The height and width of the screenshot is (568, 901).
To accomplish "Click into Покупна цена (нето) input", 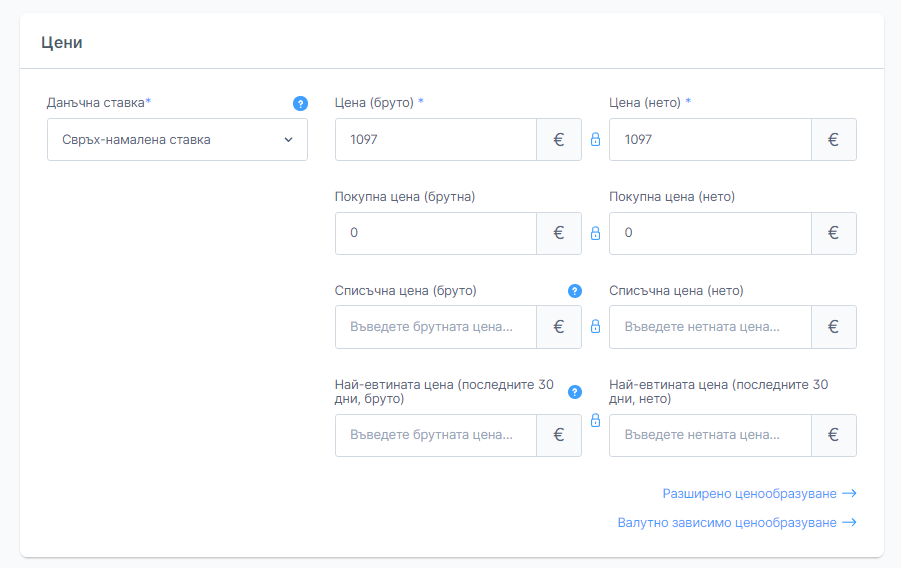I will point(710,233).
